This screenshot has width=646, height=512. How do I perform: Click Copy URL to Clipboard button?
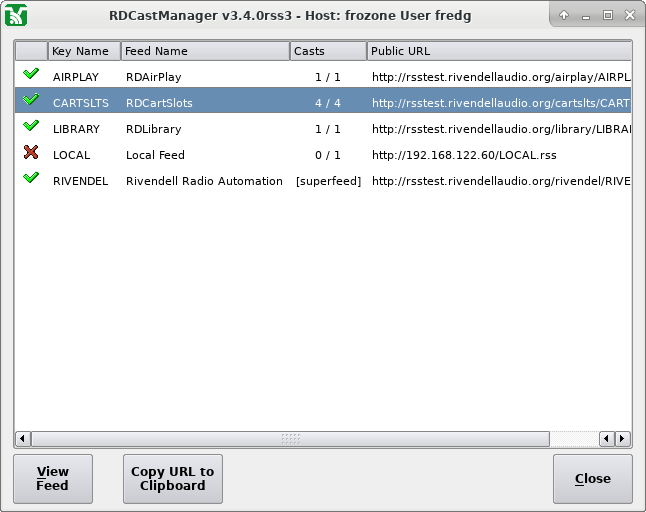[173, 479]
